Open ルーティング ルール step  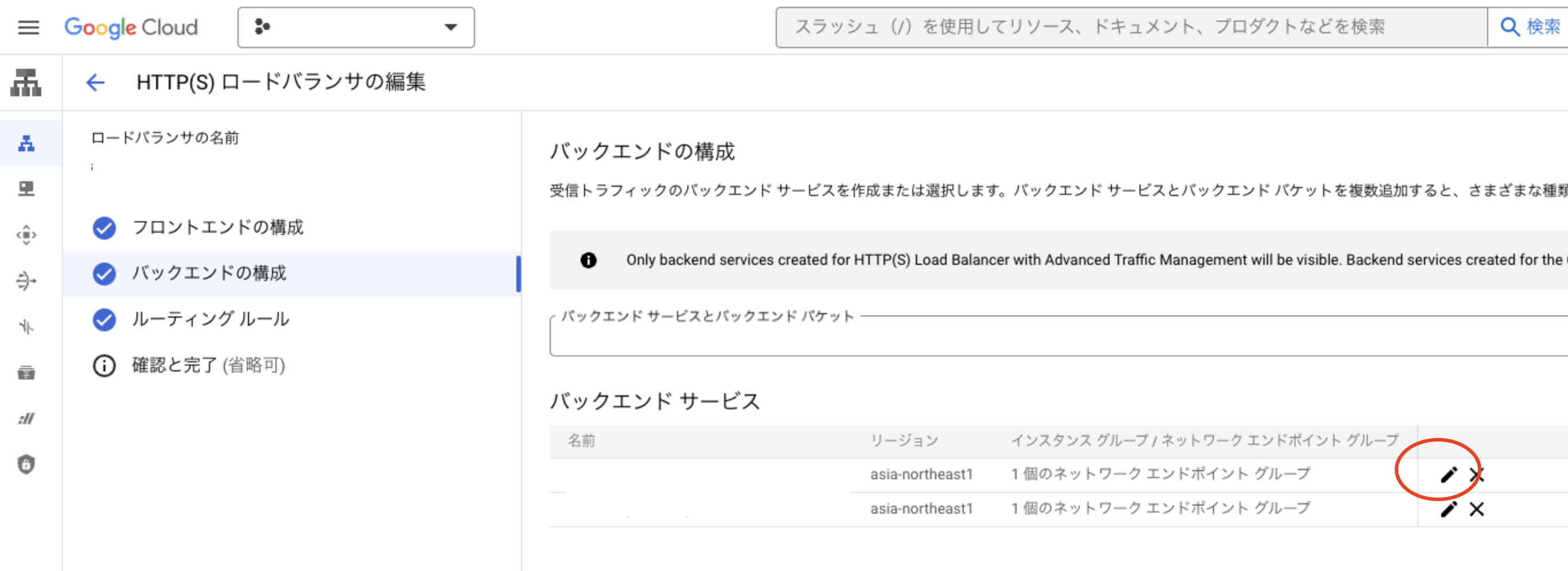point(211,319)
